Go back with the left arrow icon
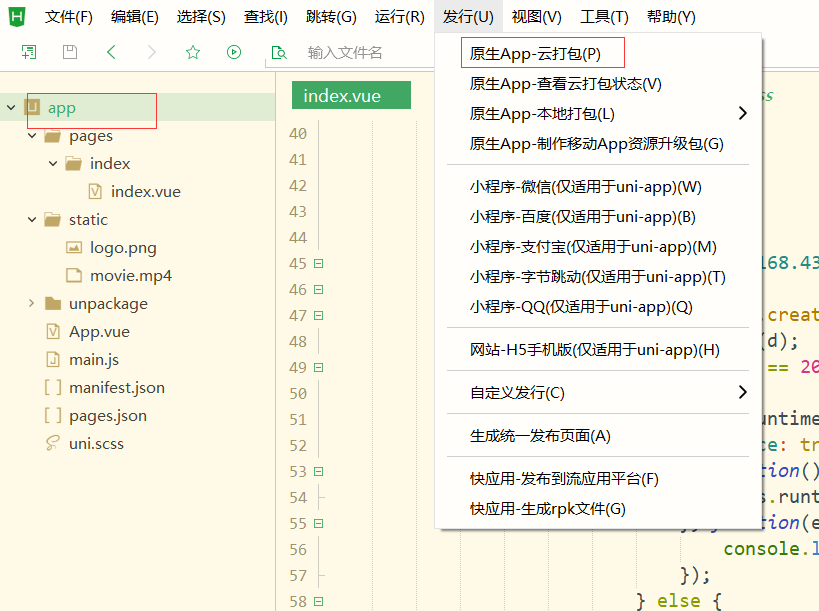The height and width of the screenshot is (611, 819). coord(111,52)
